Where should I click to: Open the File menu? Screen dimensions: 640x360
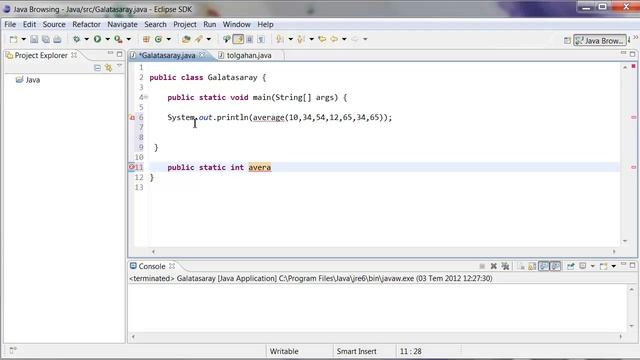coord(10,24)
